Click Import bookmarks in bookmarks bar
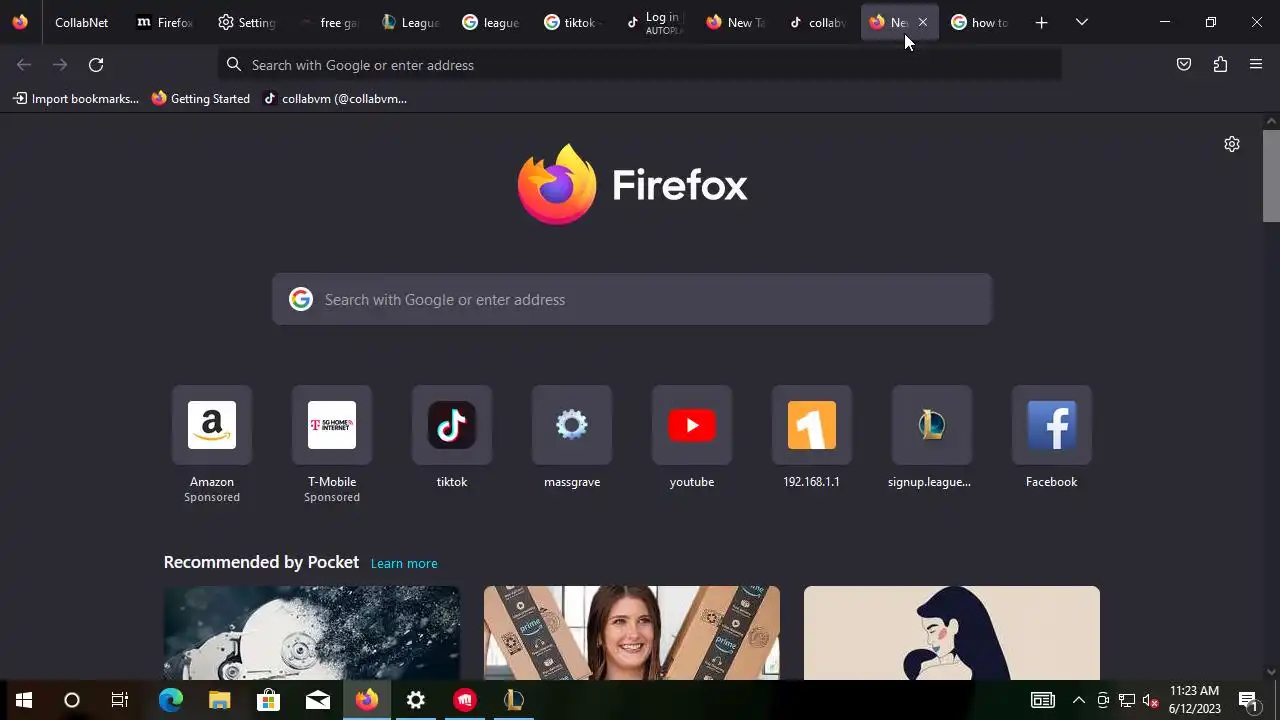Image resolution: width=1280 pixels, height=720 pixels. tap(76, 99)
